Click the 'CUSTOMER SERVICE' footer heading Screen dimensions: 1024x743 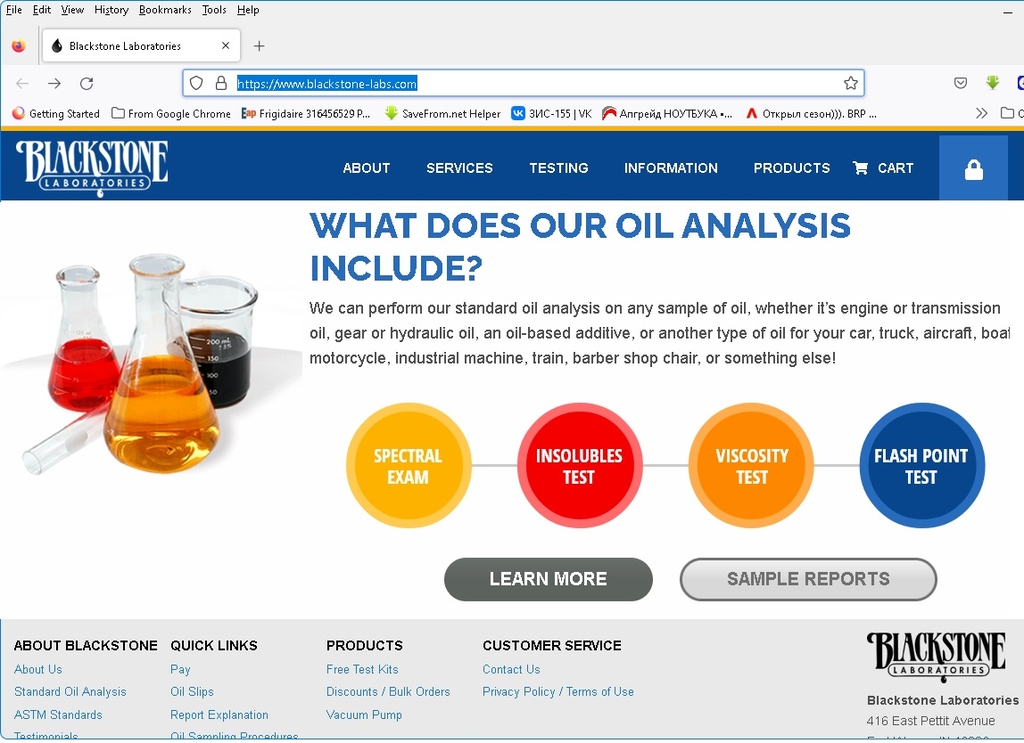click(552, 645)
